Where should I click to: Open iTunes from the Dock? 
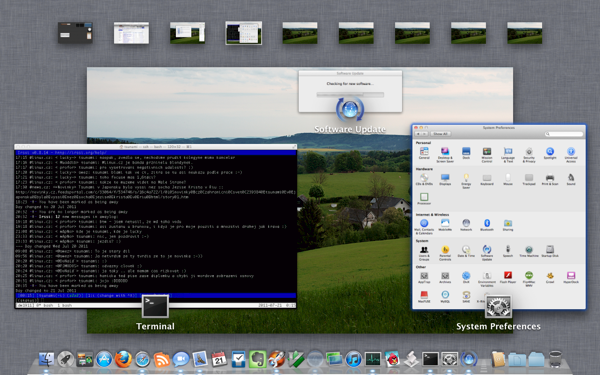354,359
